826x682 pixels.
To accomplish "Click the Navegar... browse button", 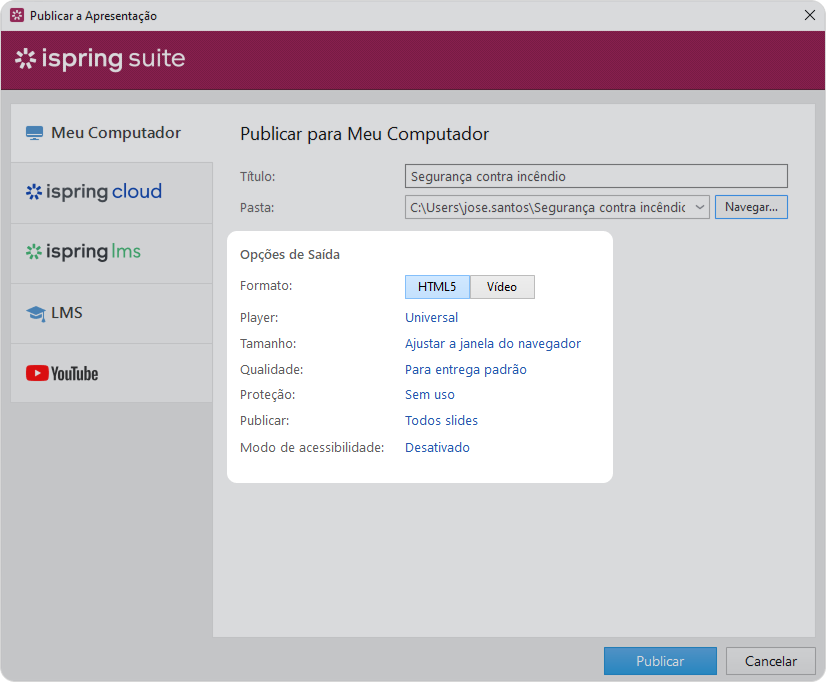I will tap(751, 207).
